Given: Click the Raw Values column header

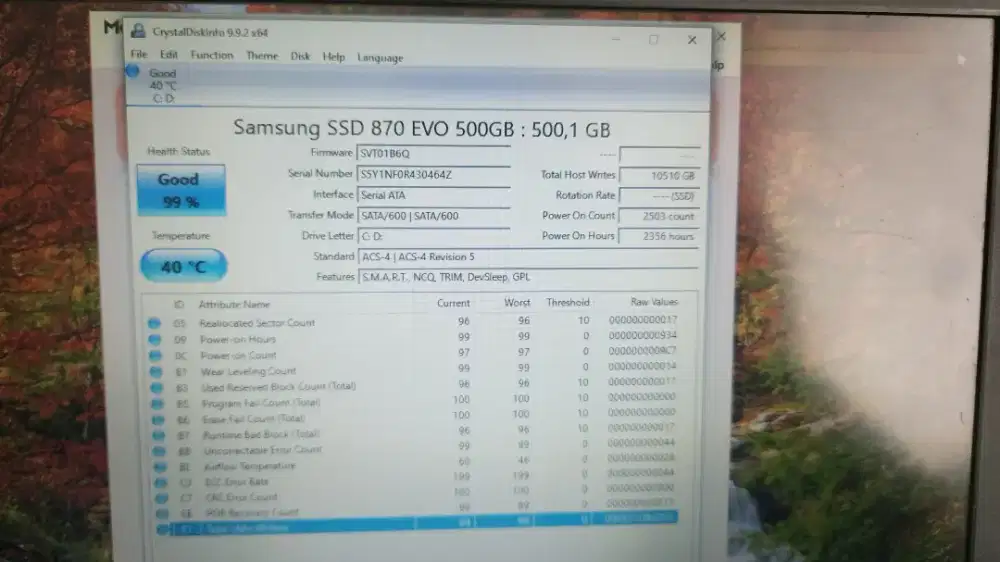Looking at the screenshot, I should [654, 302].
